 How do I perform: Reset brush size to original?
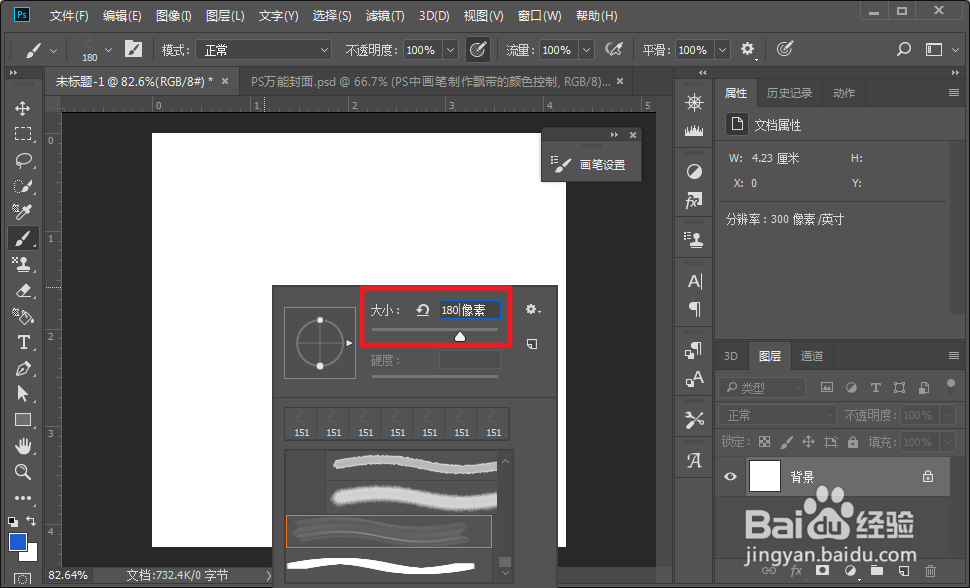point(423,310)
